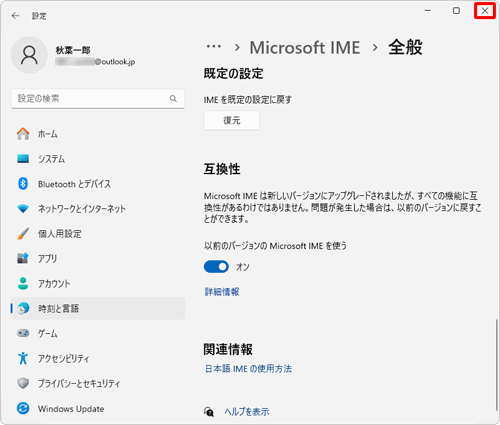Navigate to Microsoft IME breadcrumb
Viewport: 500px width, 425px height.
[x=305, y=47]
